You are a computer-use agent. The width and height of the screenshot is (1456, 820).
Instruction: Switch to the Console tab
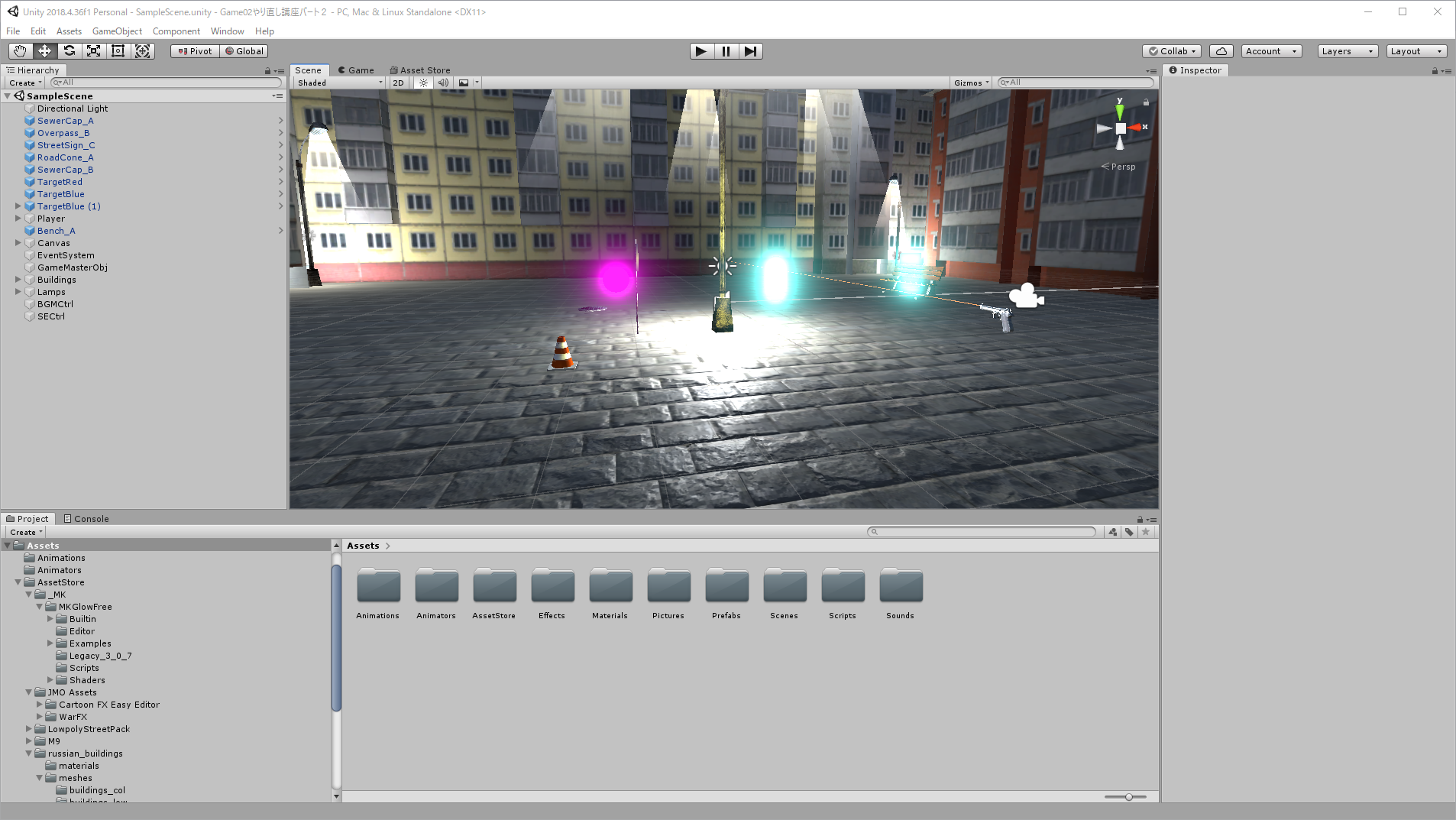tap(86, 519)
